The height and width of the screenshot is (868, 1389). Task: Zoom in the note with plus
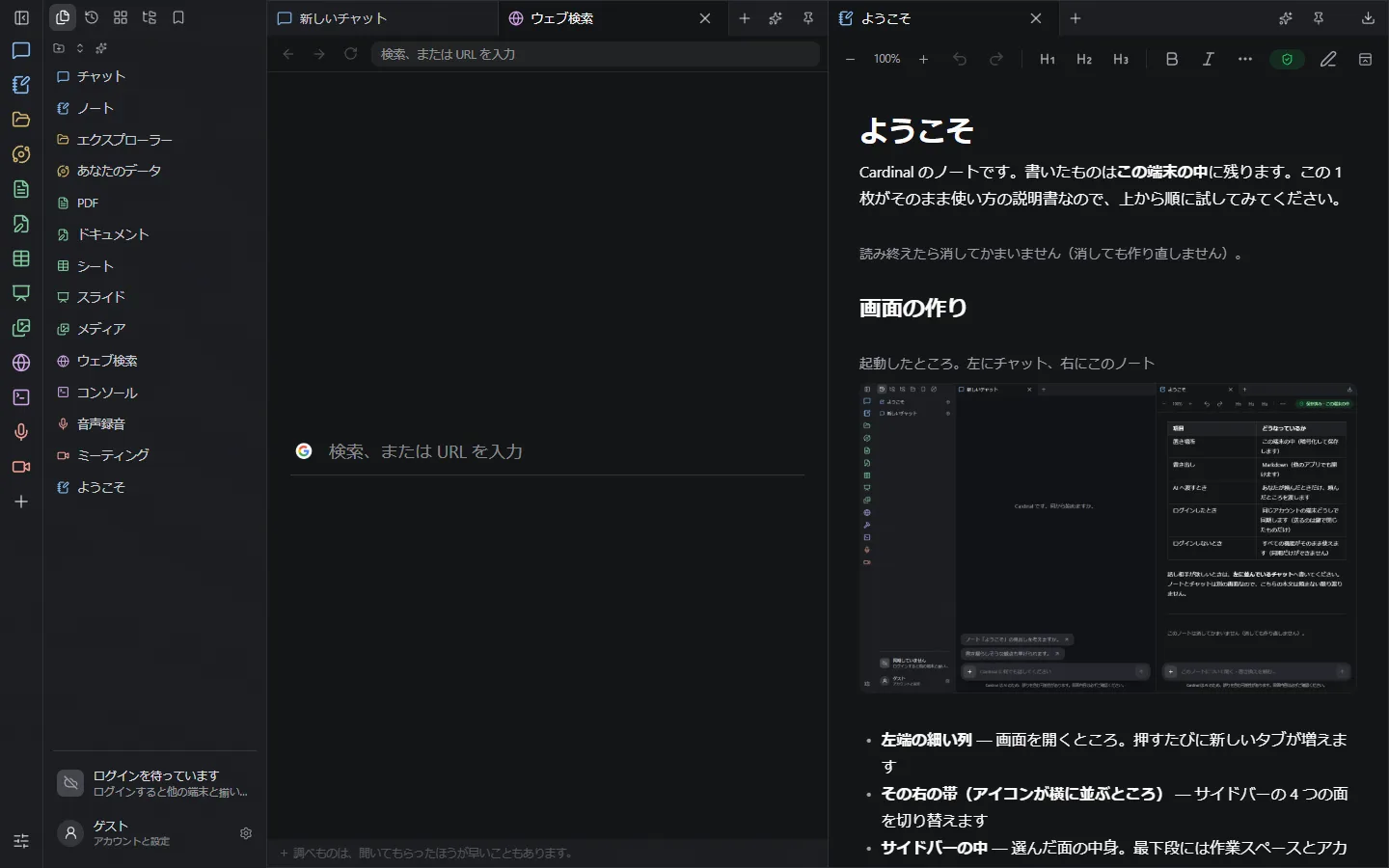coord(923,59)
